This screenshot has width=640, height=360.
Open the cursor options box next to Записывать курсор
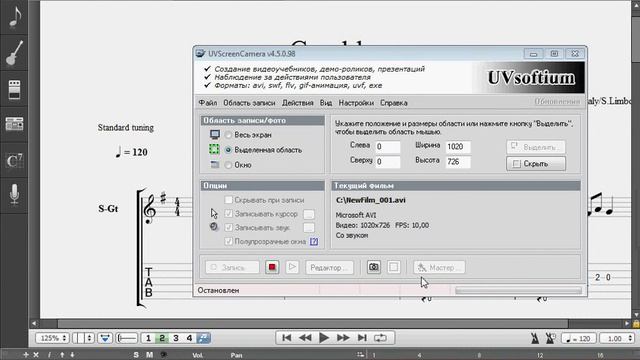pyautogui.click(x=309, y=214)
